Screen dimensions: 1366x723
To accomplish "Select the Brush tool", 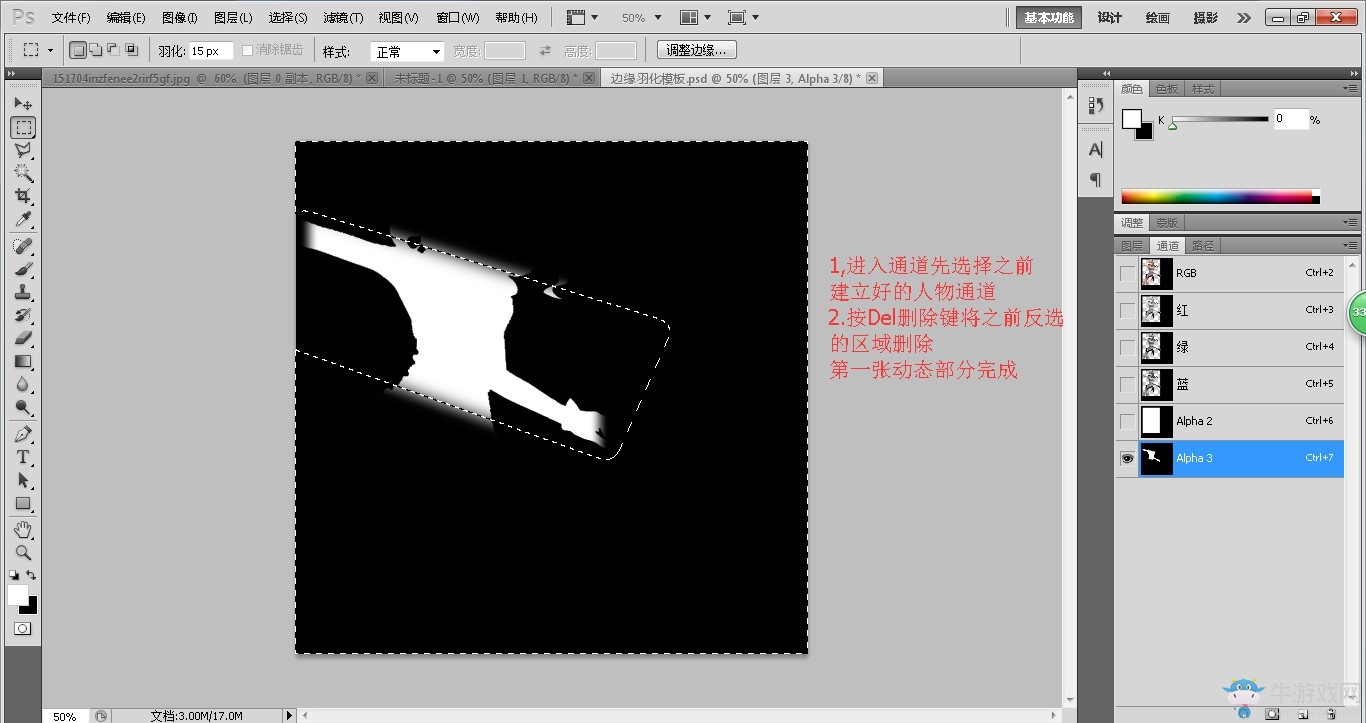I will click(x=23, y=269).
